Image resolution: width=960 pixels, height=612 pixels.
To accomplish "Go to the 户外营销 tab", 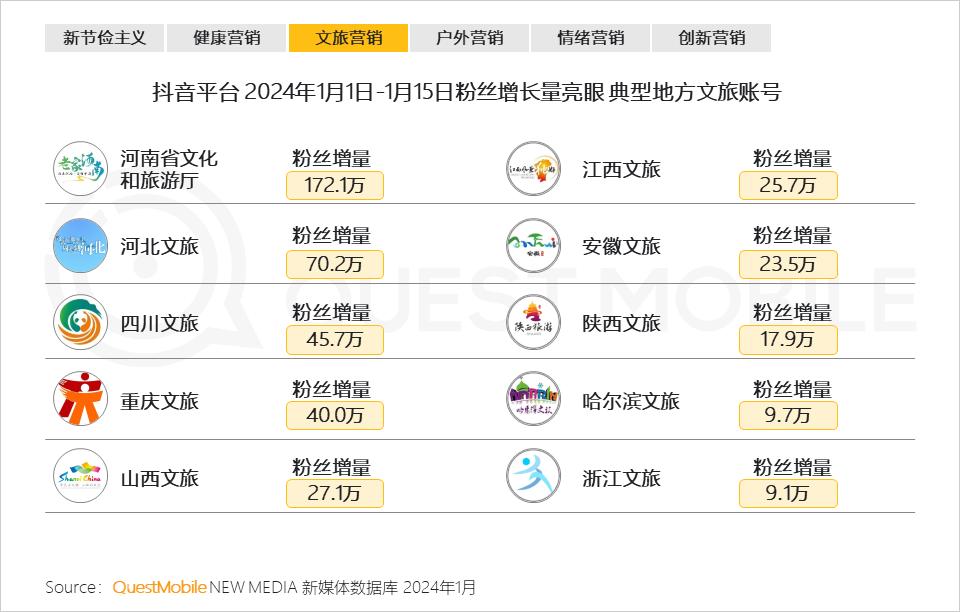I will coord(469,38).
